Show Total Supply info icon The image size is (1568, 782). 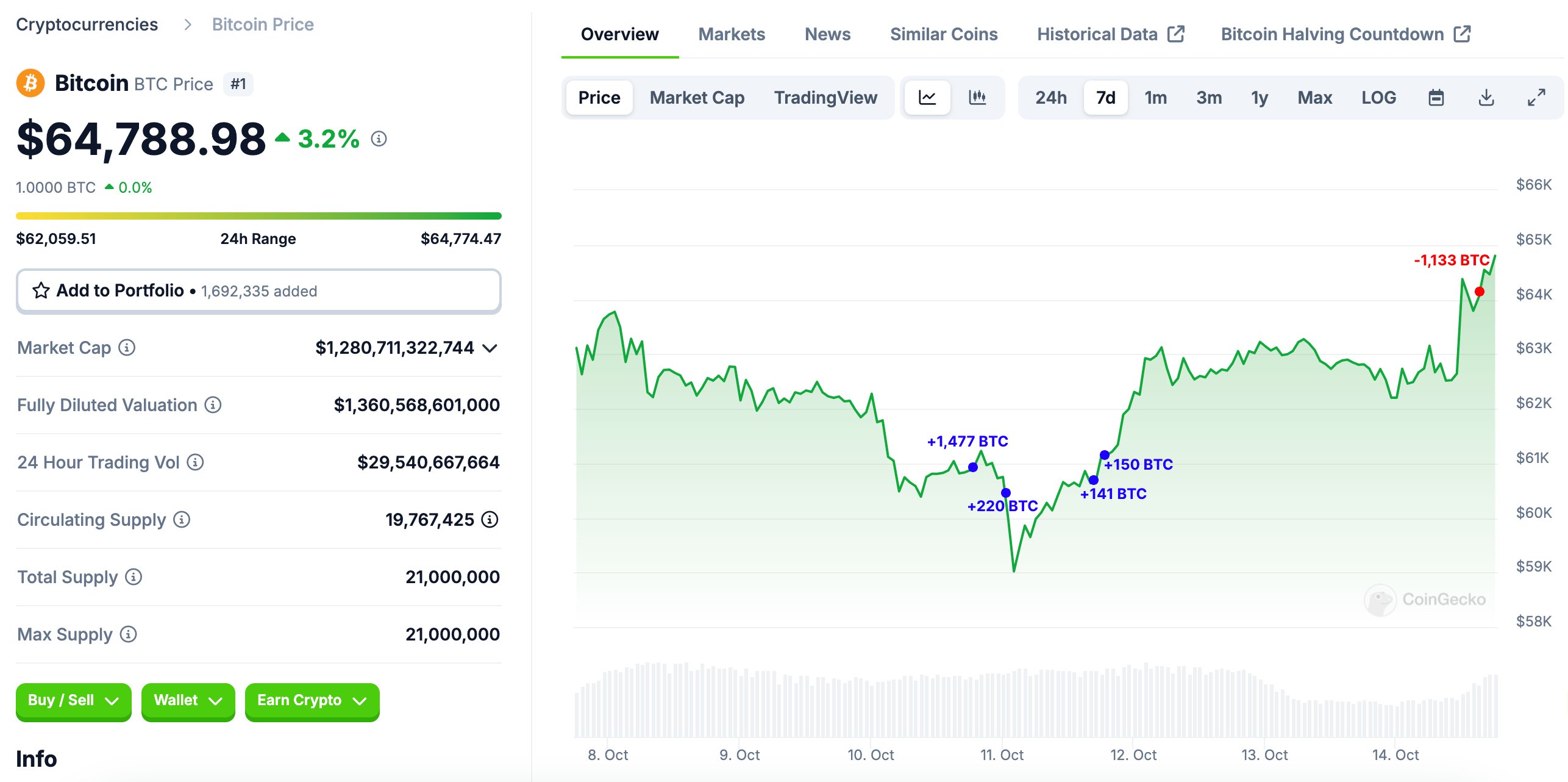point(134,577)
